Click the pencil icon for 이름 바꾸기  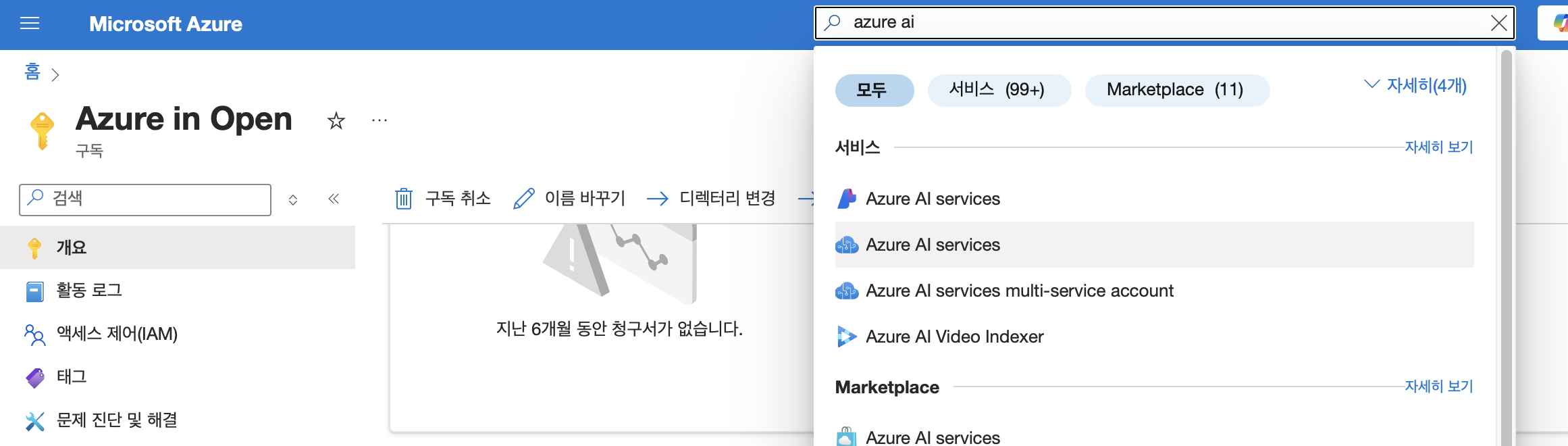(x=524, y=199)
